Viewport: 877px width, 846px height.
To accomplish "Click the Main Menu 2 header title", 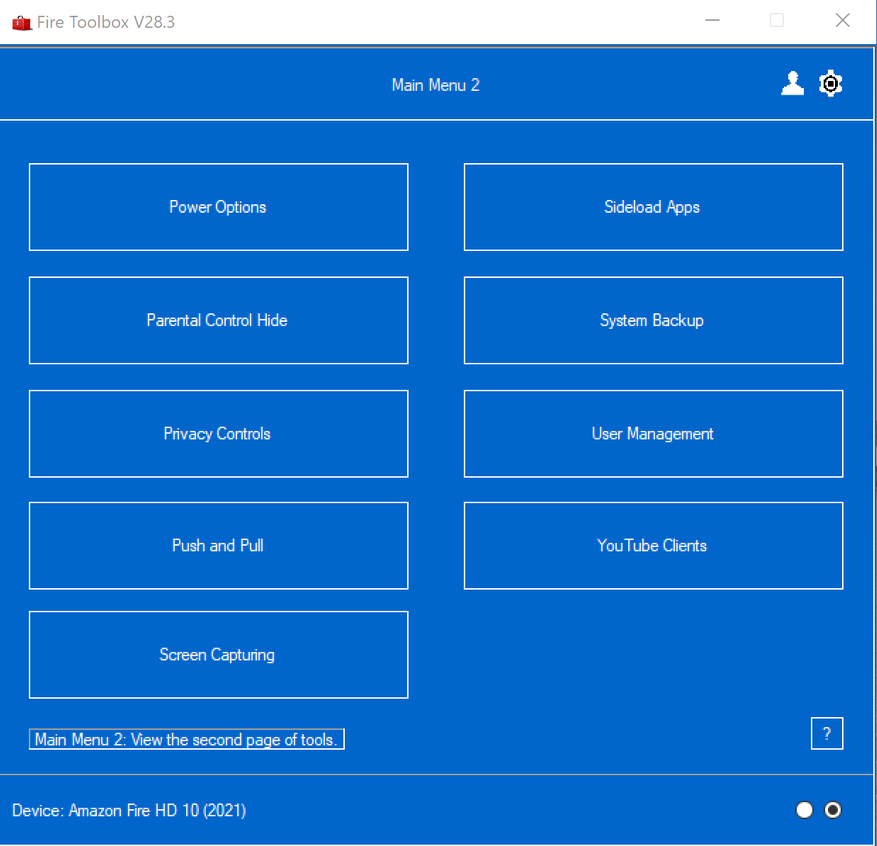I will point(436,85).
